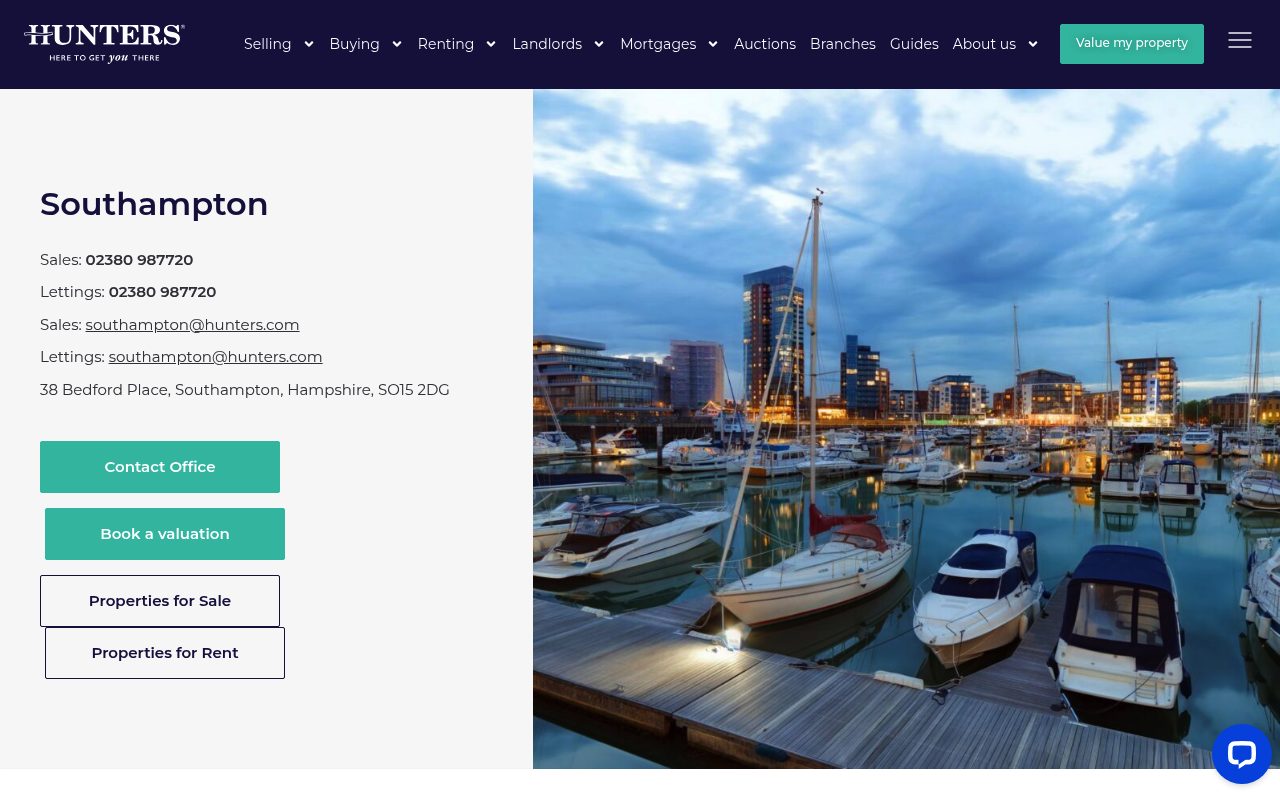This screenshot has height=800, width=1280.
Task: Open the Guides page
Action: (914, 44)
